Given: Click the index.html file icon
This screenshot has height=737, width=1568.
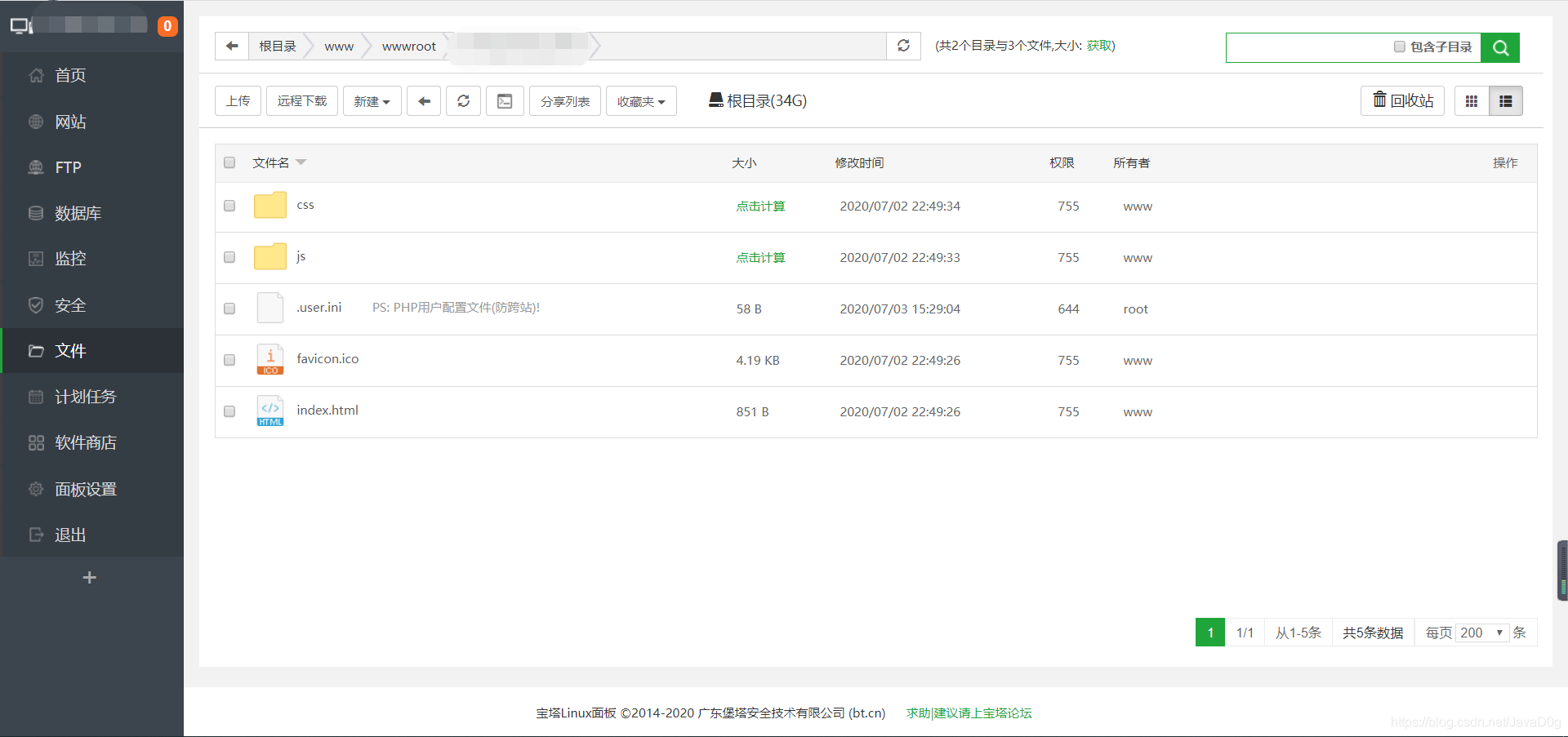Looking at the screenshot, I should [x=270, y=411].
